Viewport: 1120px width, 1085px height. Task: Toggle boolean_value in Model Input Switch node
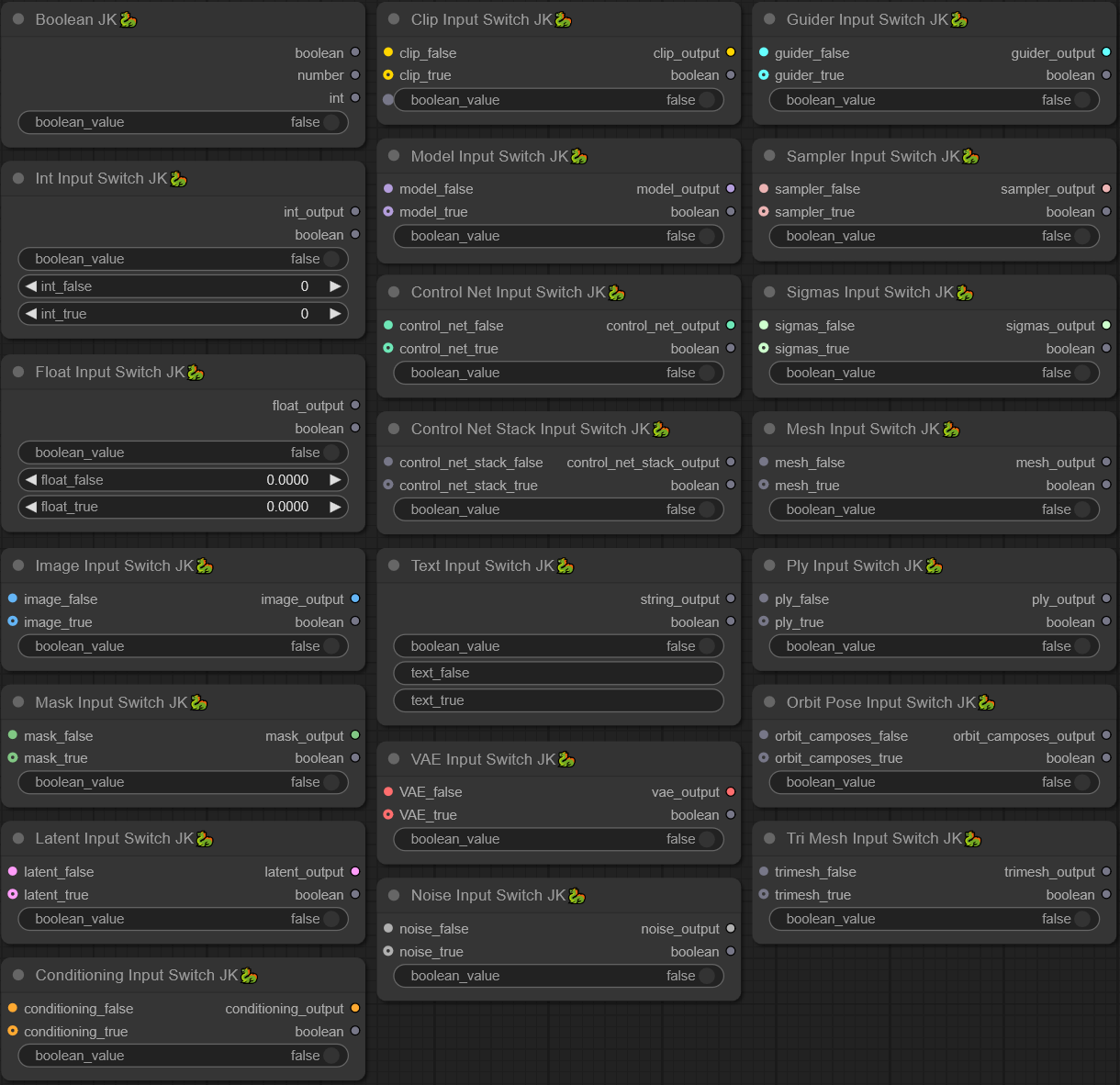(x=559, y=236)
